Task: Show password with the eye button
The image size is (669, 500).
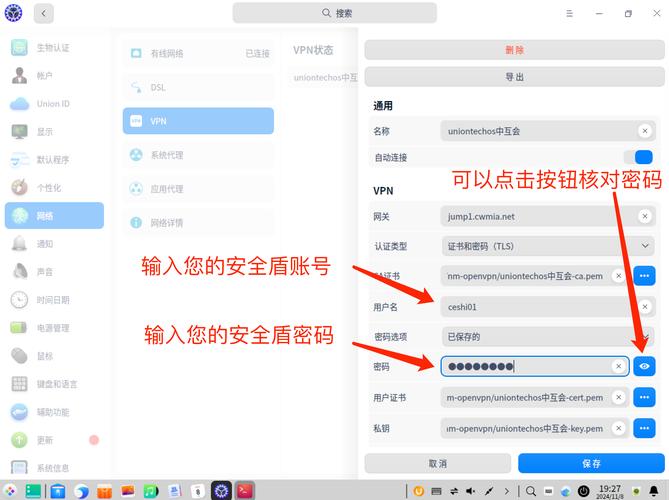Action: click(645, 366)
